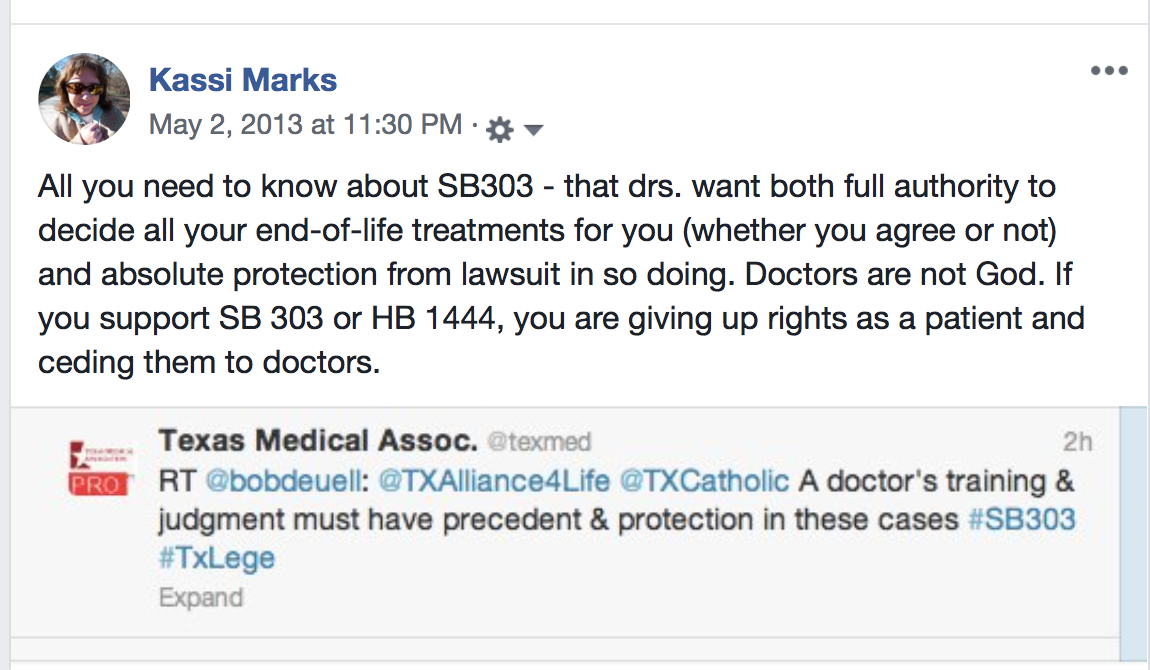Click the @texmed handle
The height and width of the screenshot is (670, 1150).
538,441
